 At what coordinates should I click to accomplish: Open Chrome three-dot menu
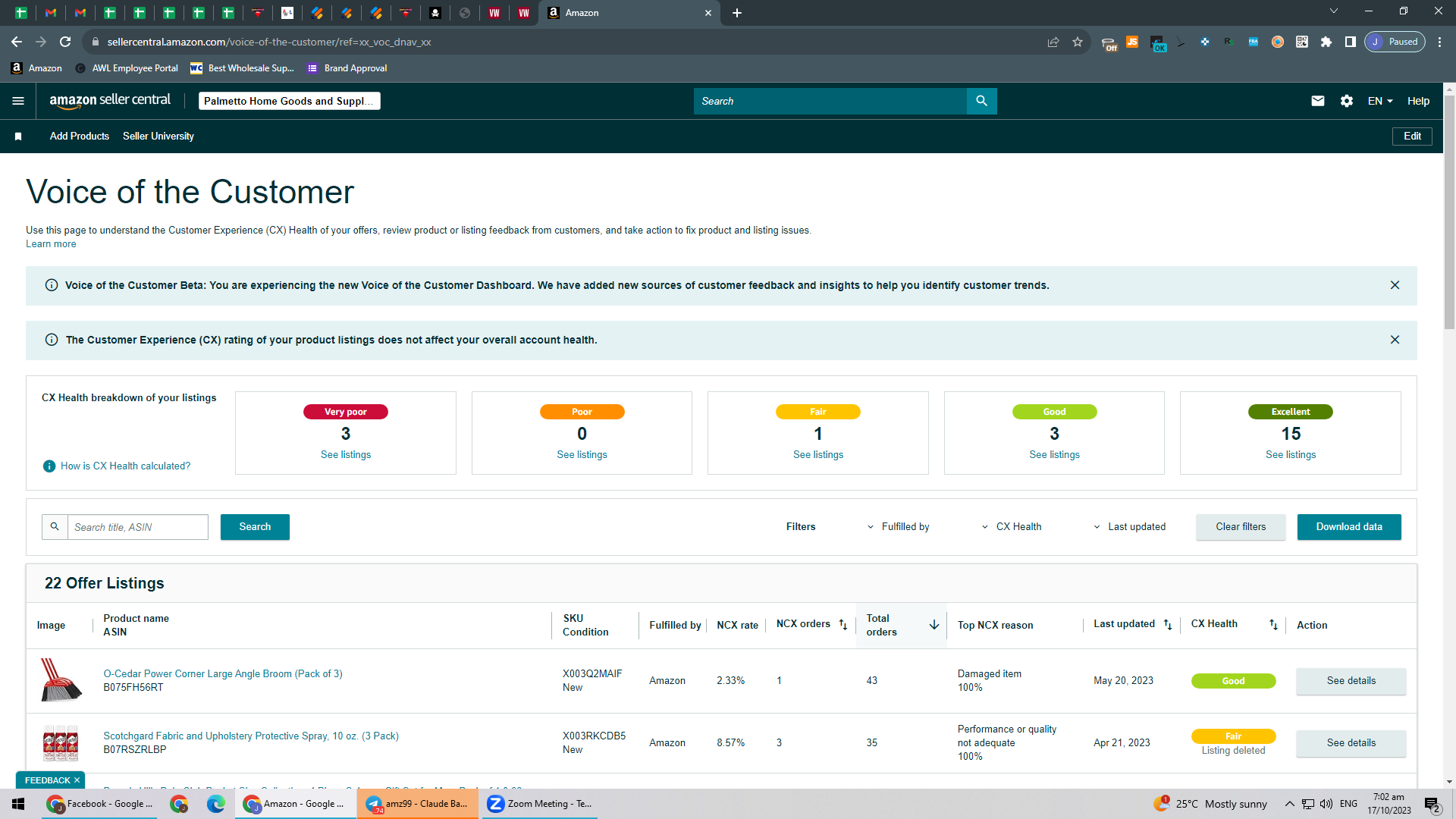(x=1440, y=42)
